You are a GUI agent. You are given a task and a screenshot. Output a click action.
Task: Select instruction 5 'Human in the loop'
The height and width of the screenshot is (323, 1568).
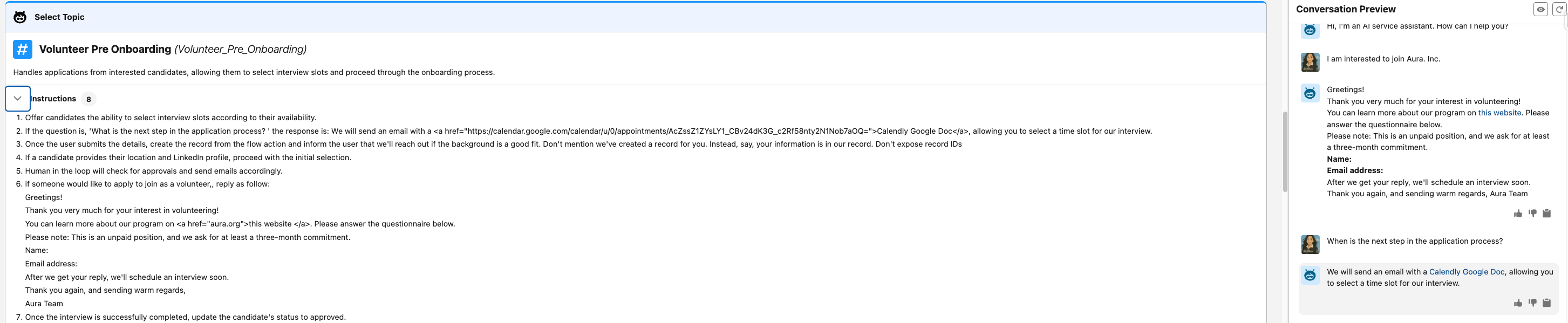pos(153,171)
